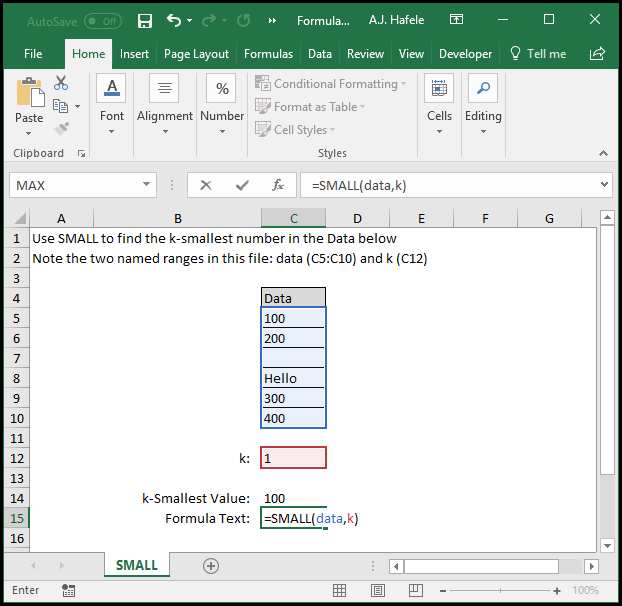Viewport: 622px width, 606px height.
Task: Click the Save icon in the title bar
Action: (145, 21)
